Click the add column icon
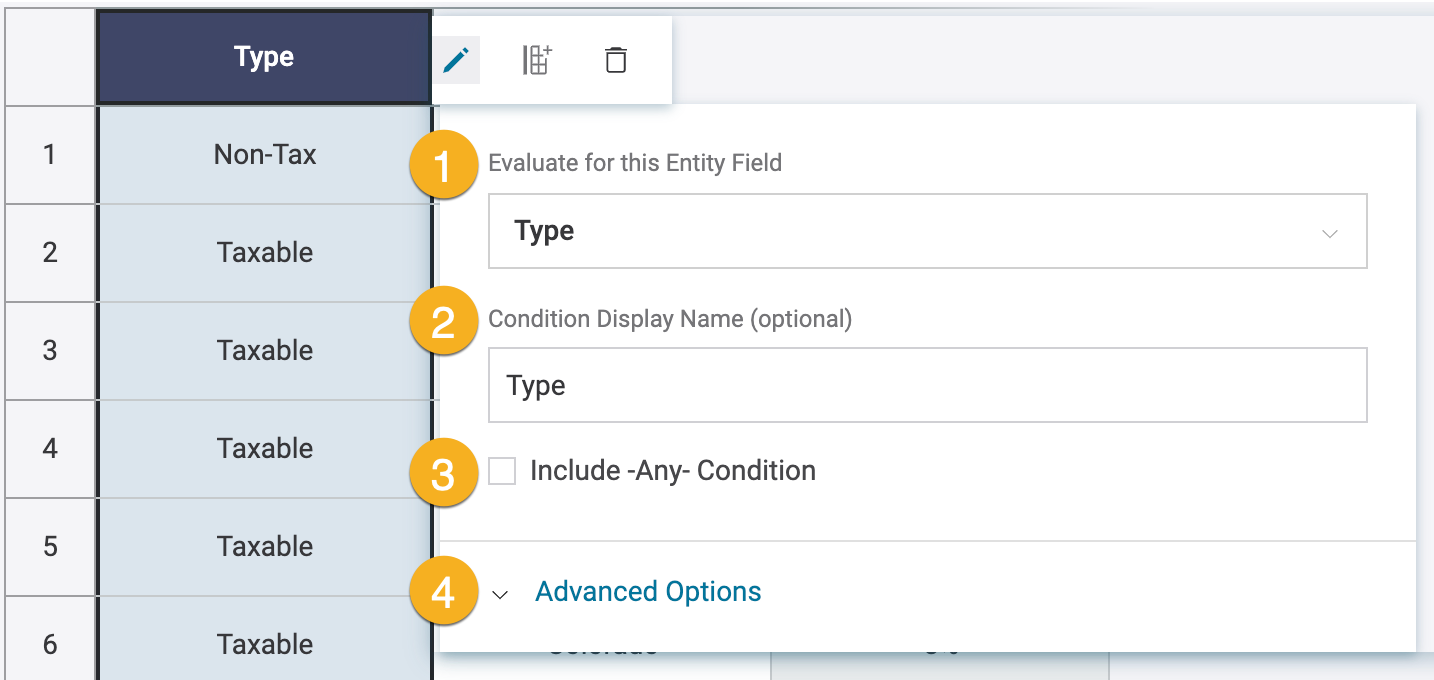 (x=537, y=61)
